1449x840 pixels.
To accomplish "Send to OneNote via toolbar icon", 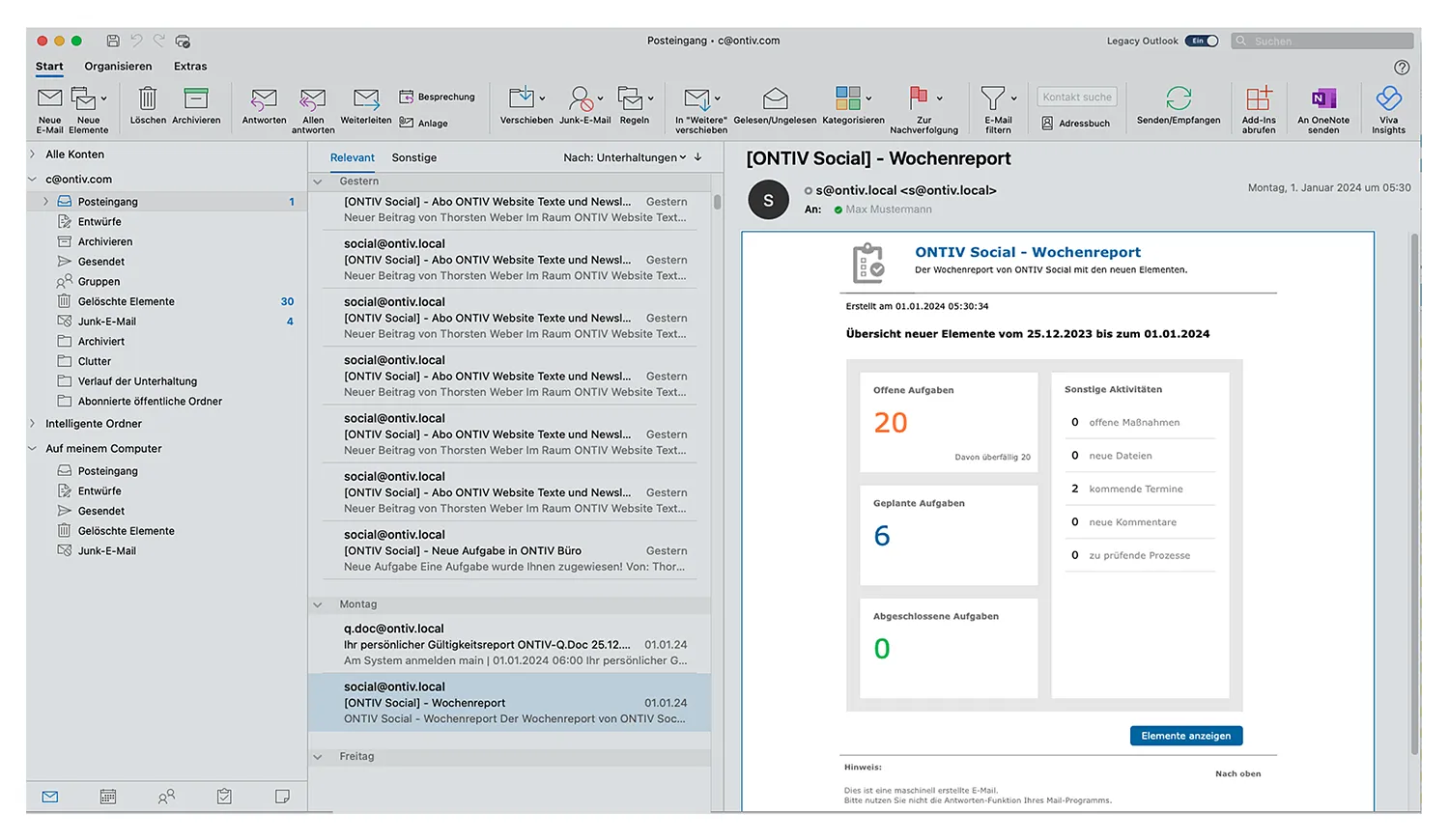I will (x=1323, y=99).
